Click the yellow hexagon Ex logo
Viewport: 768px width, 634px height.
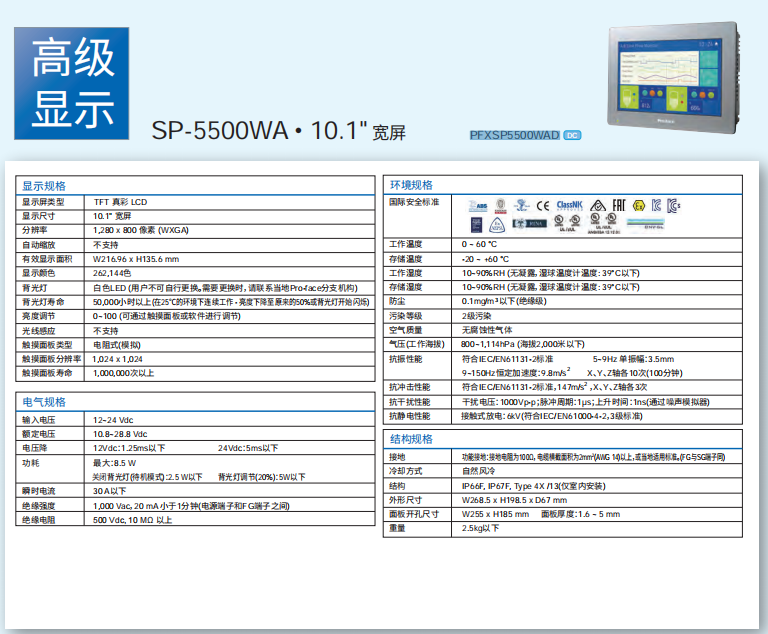[639, 206]
